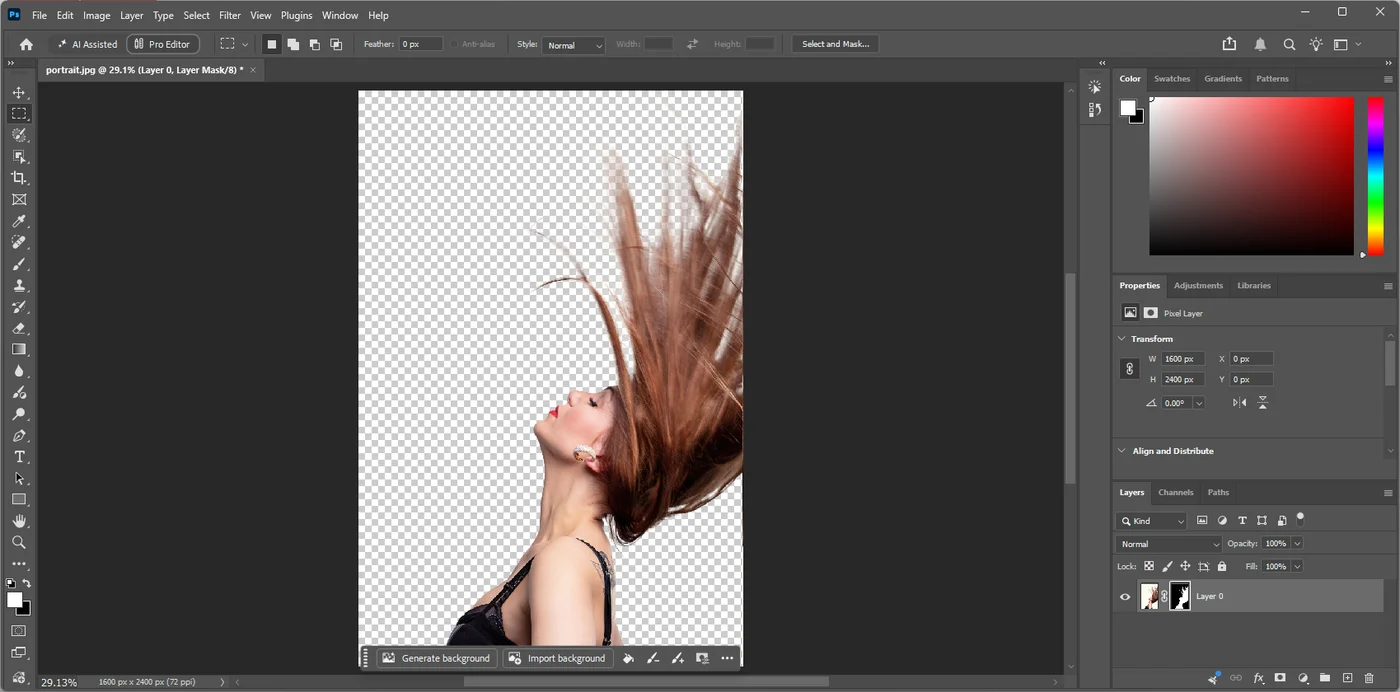Open the Fill value dropdown arrow
Image resolution: width=1400 pixels, height=692 pixels.
tap(1297, 566)
